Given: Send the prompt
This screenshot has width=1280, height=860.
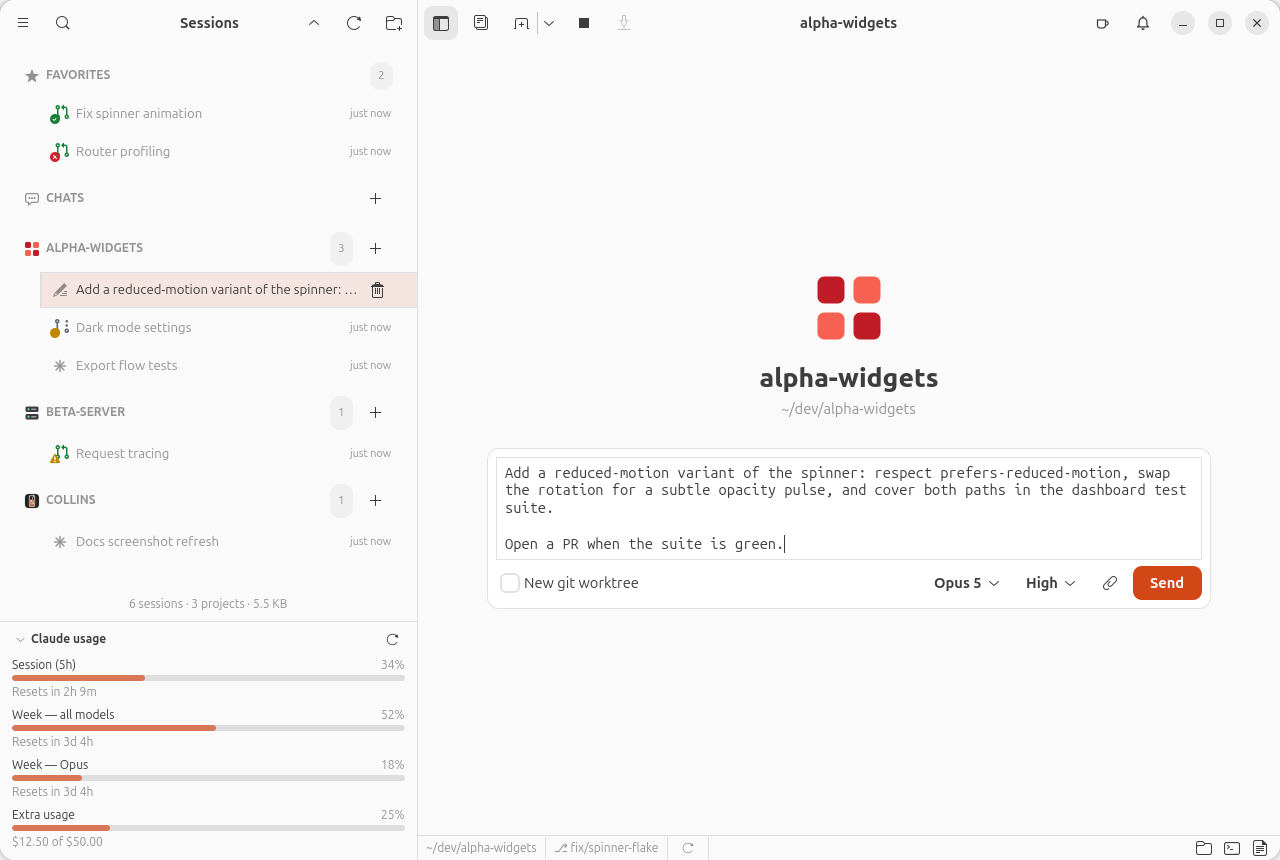Looking at the screenshot, I should coord(1167,583).
